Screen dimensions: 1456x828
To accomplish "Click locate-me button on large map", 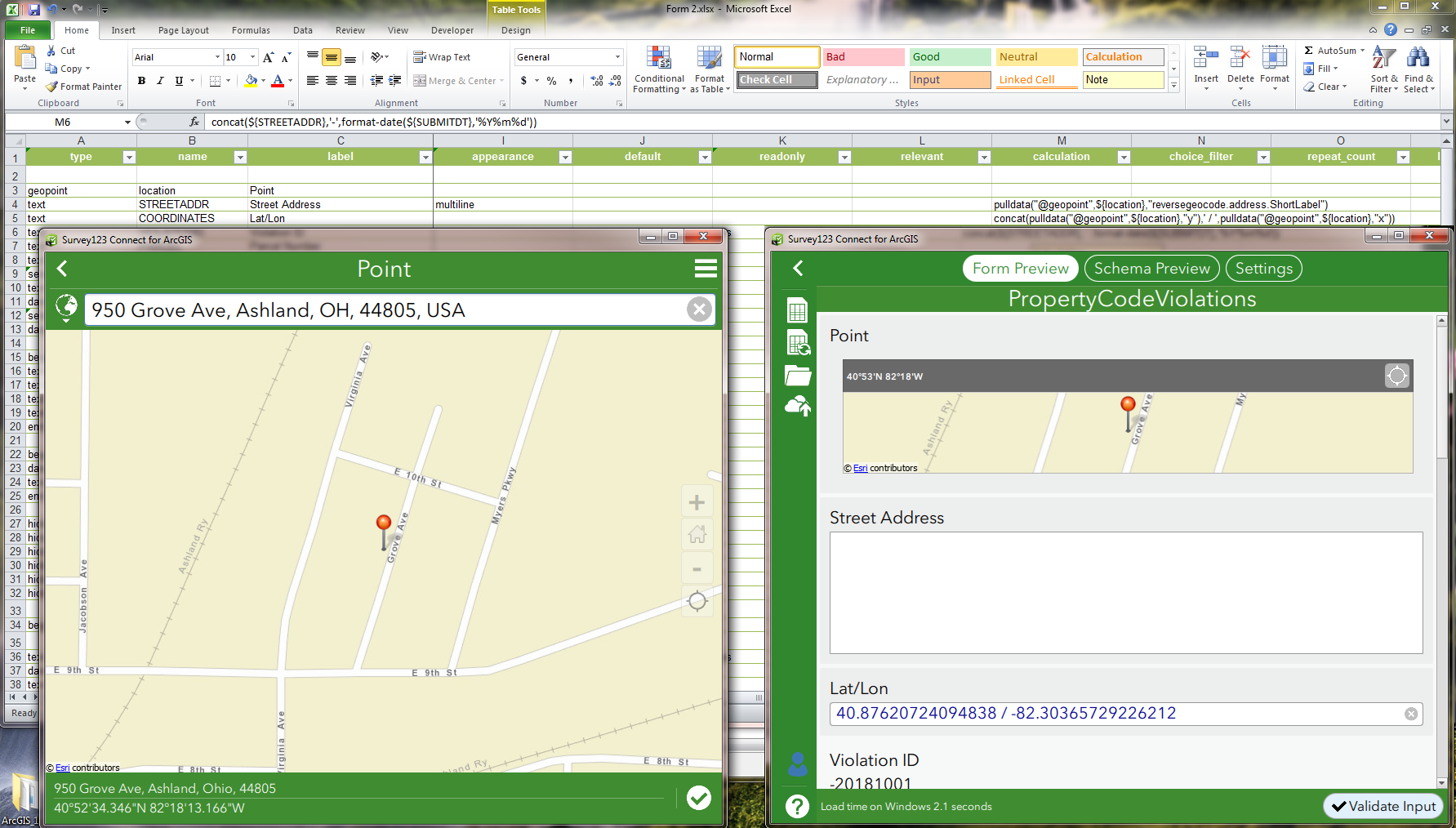I will coord(697,602).
